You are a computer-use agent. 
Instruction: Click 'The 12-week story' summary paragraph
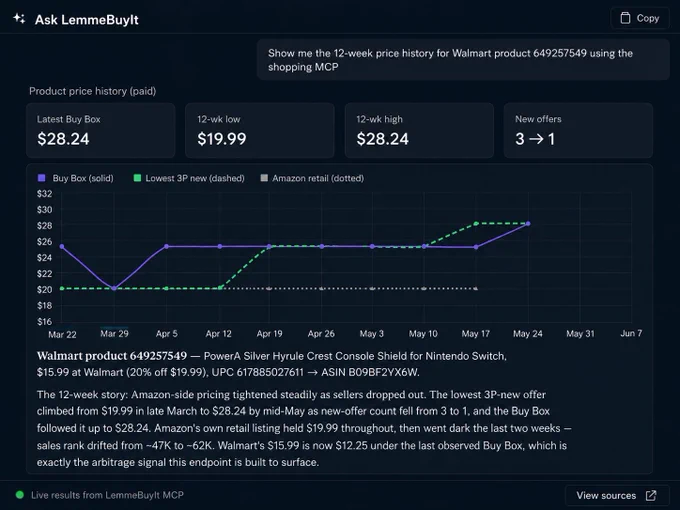304,428
